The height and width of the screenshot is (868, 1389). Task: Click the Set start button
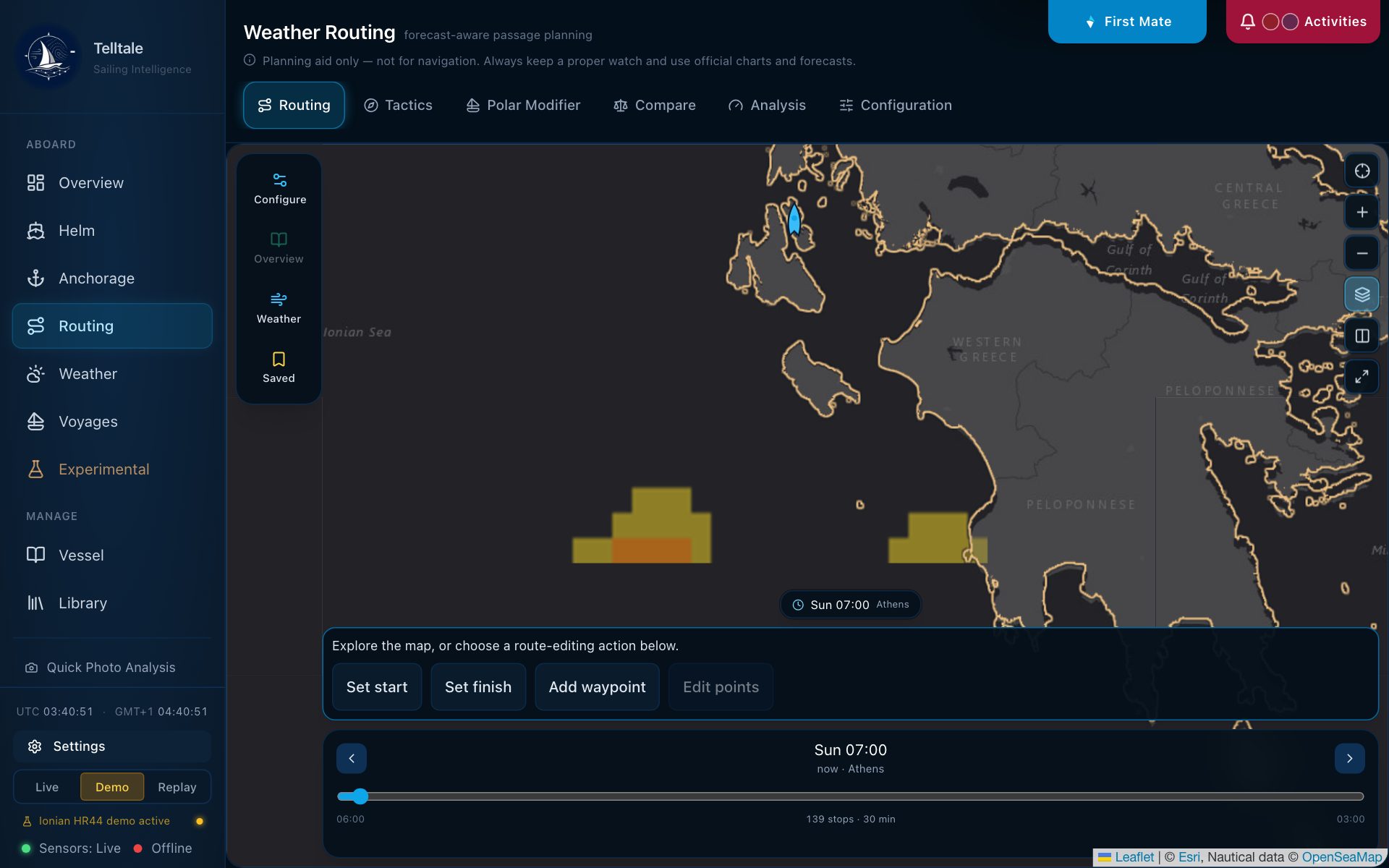[377, 687]
